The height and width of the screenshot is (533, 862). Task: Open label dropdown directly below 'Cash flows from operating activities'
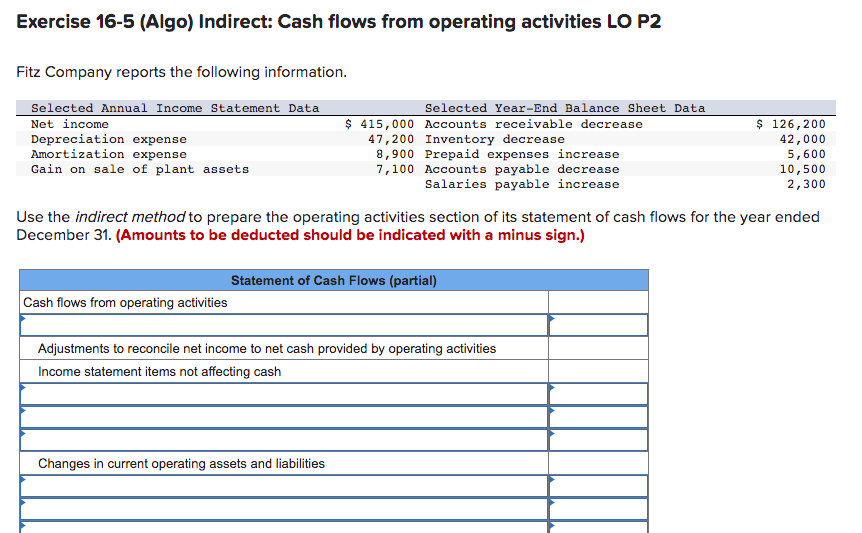[x=284, y=325]
